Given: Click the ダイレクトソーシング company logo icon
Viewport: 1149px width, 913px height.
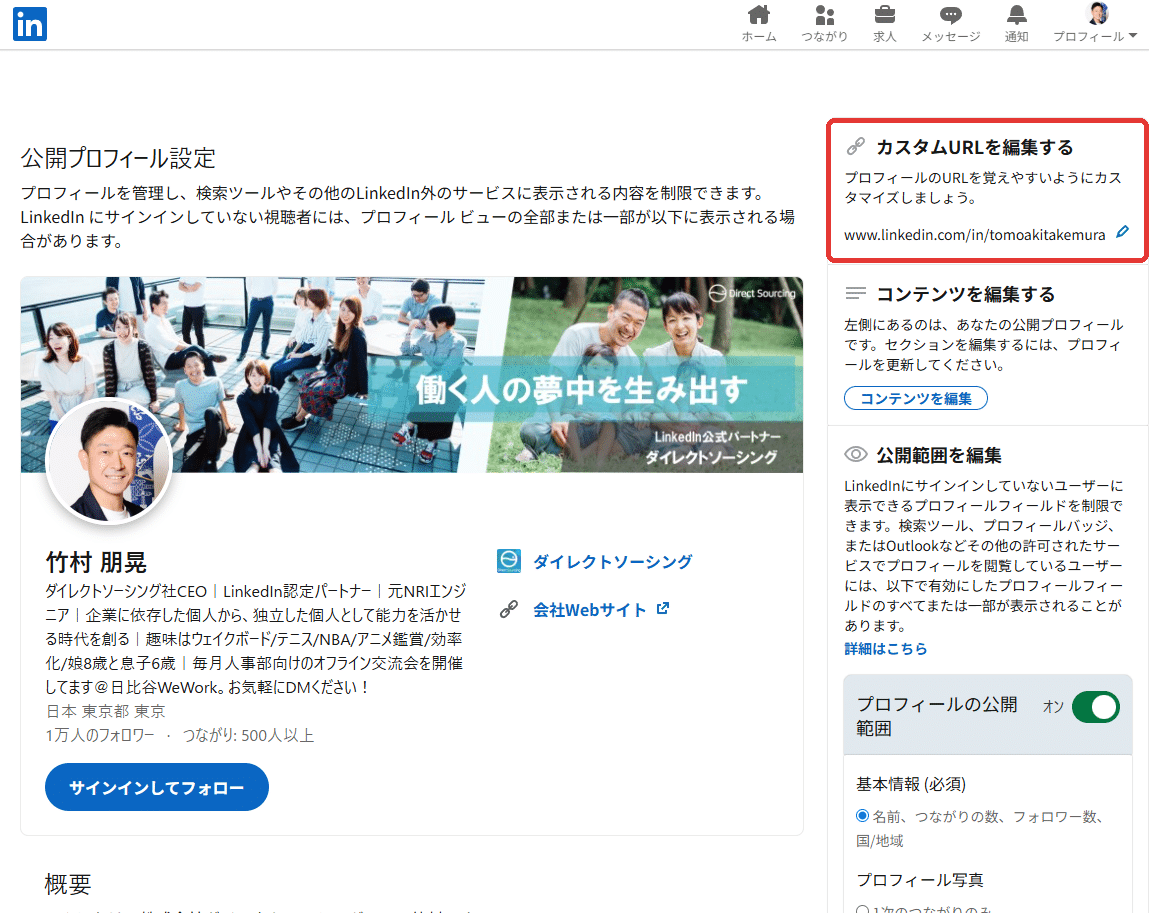Looking at the screenshot, I should (509, 561).
